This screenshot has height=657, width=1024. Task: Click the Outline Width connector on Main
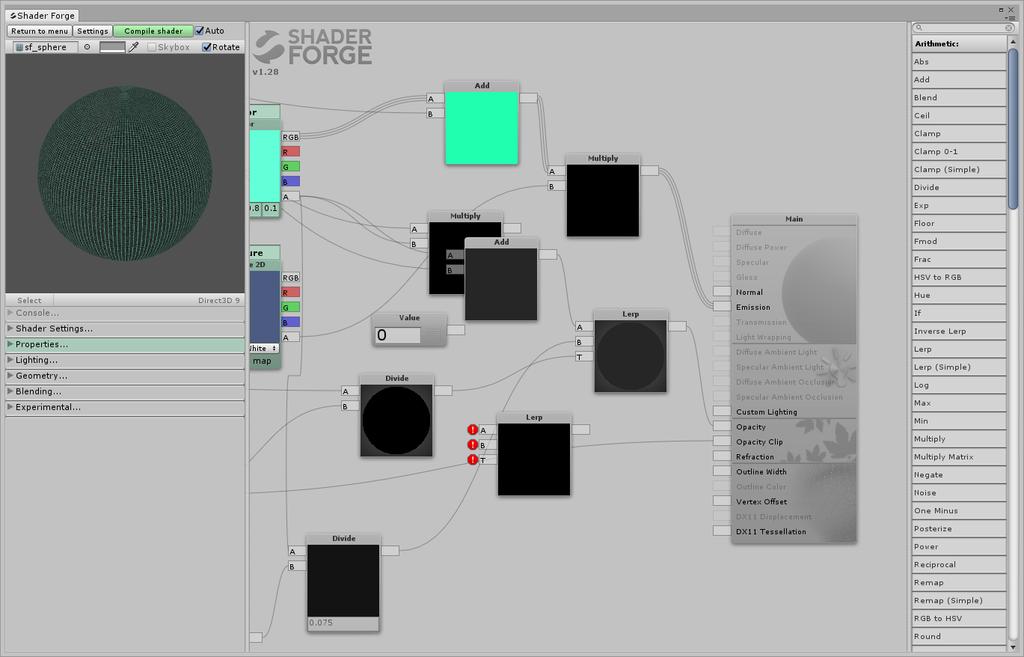click(722, 471)
